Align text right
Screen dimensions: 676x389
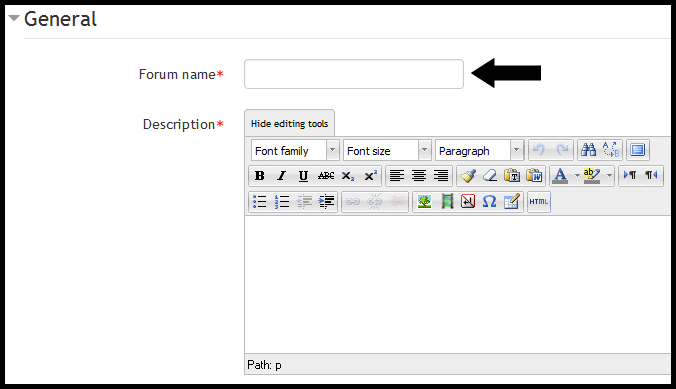coord(441,176)
